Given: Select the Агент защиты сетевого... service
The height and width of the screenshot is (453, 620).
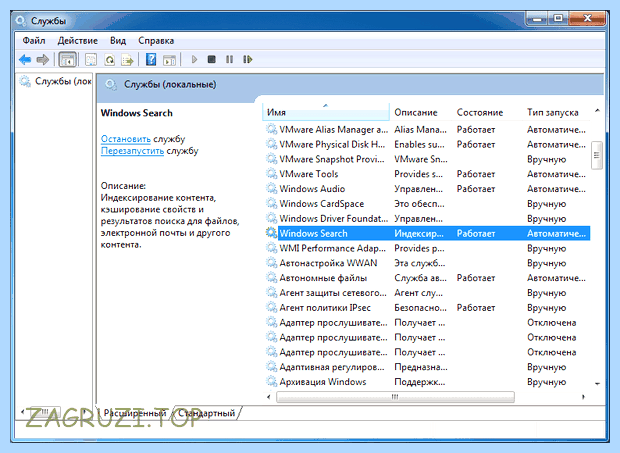Looking at the screenshot, I should pos(333,293).
